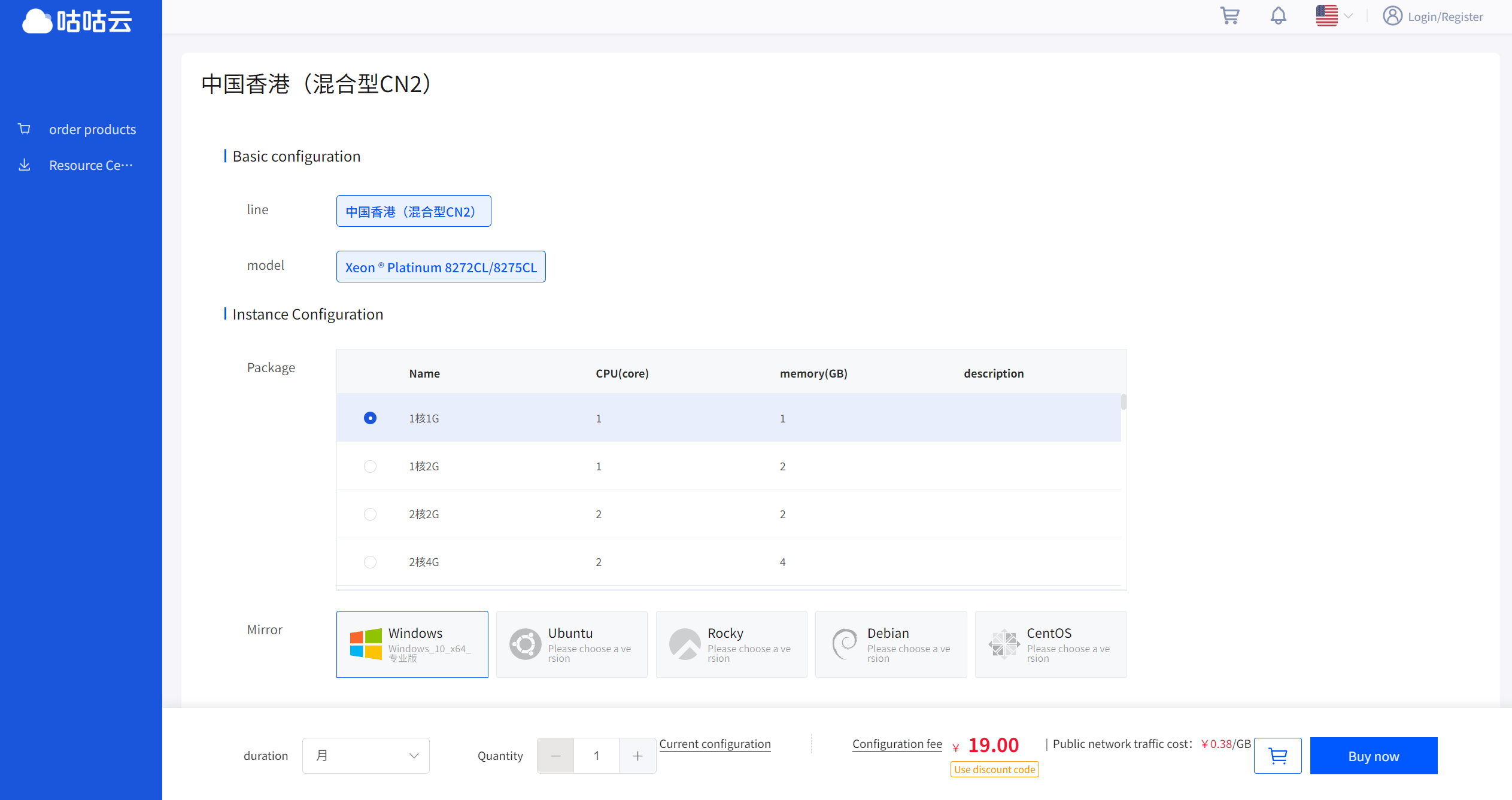Screen dimensions: 1512x800
Task: Choose the Ubuntu mirror option
Action: (572, 644)
